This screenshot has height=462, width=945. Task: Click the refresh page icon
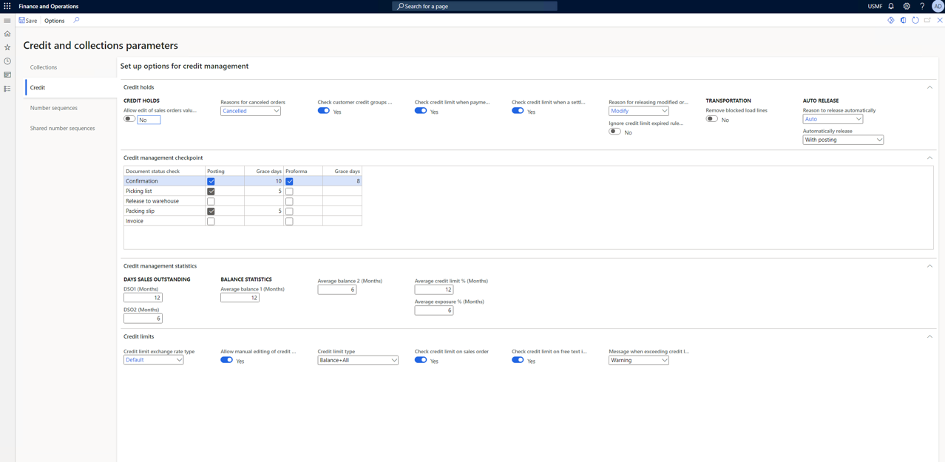coord(915,20)
